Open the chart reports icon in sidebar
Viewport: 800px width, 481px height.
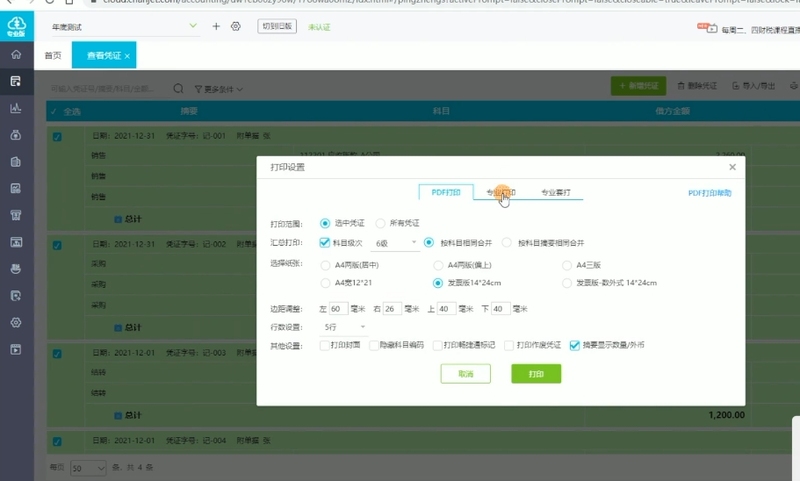point(15,108)
